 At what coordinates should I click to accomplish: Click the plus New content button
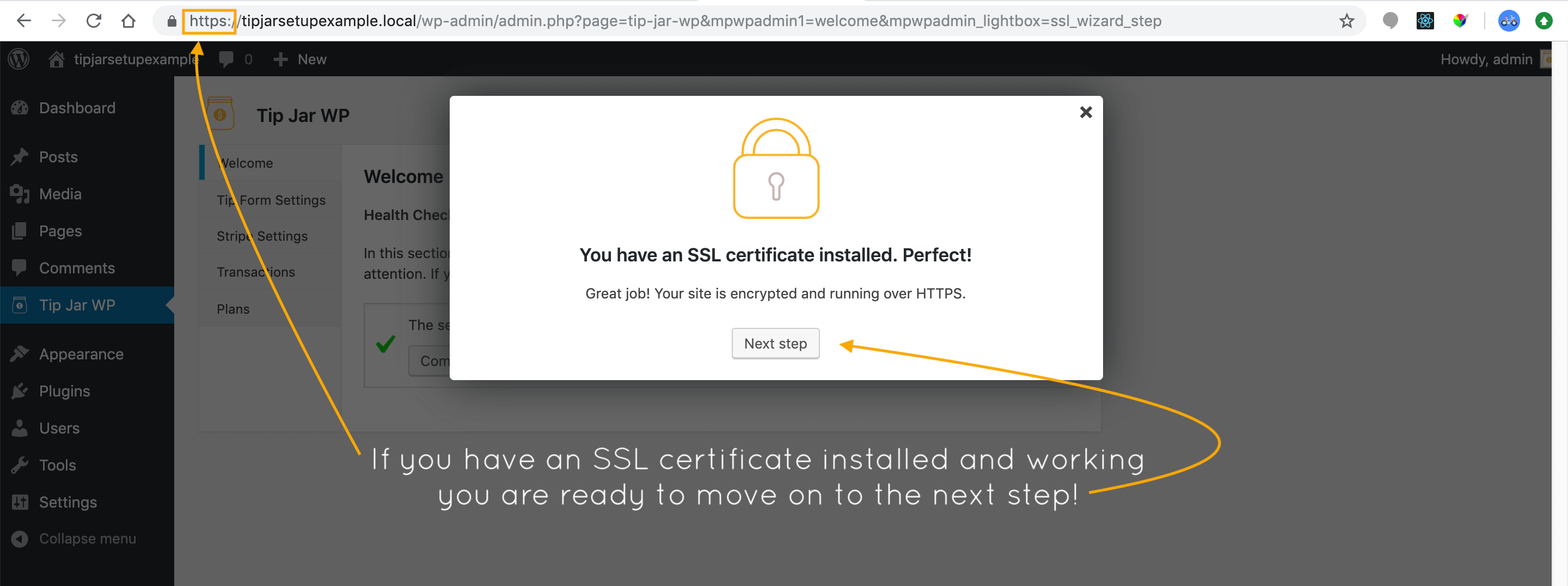[300, 59]
